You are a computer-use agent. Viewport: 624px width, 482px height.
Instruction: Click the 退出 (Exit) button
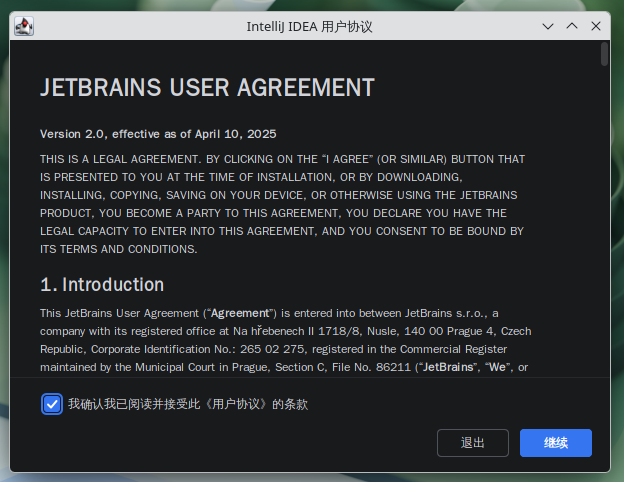click(473, 443)
